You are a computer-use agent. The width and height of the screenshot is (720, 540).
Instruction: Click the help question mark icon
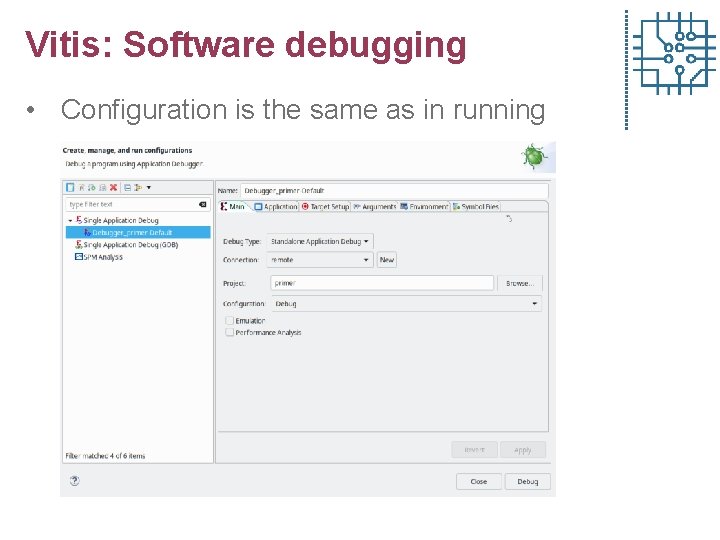point(74,481)
